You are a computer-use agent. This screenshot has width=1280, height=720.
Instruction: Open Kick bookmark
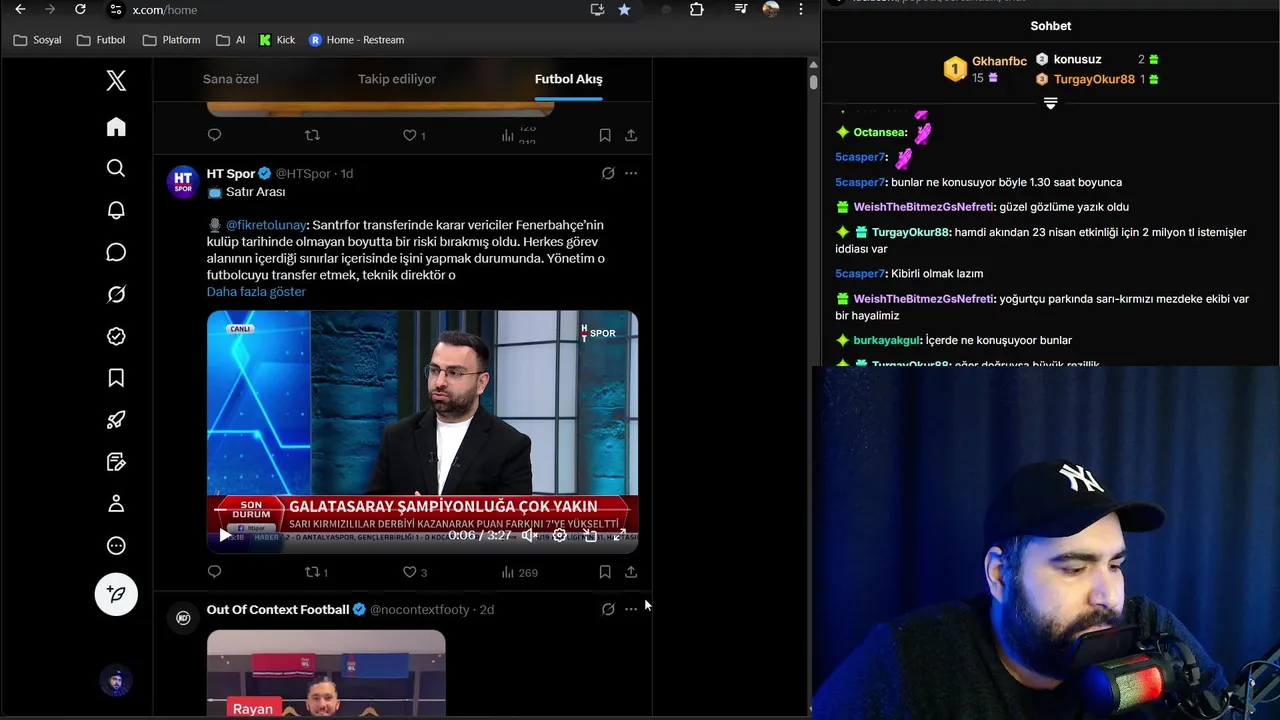[277, 40]
